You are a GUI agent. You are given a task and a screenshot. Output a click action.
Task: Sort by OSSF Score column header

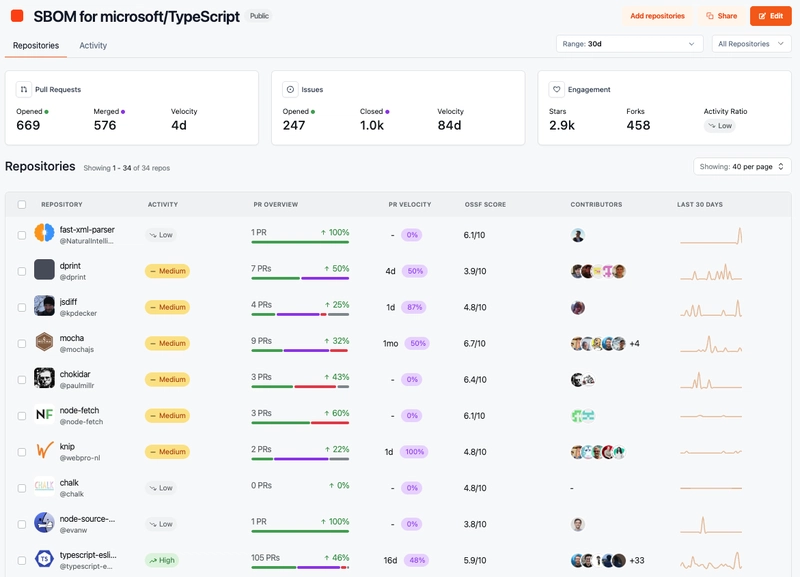tap(485, 205)
